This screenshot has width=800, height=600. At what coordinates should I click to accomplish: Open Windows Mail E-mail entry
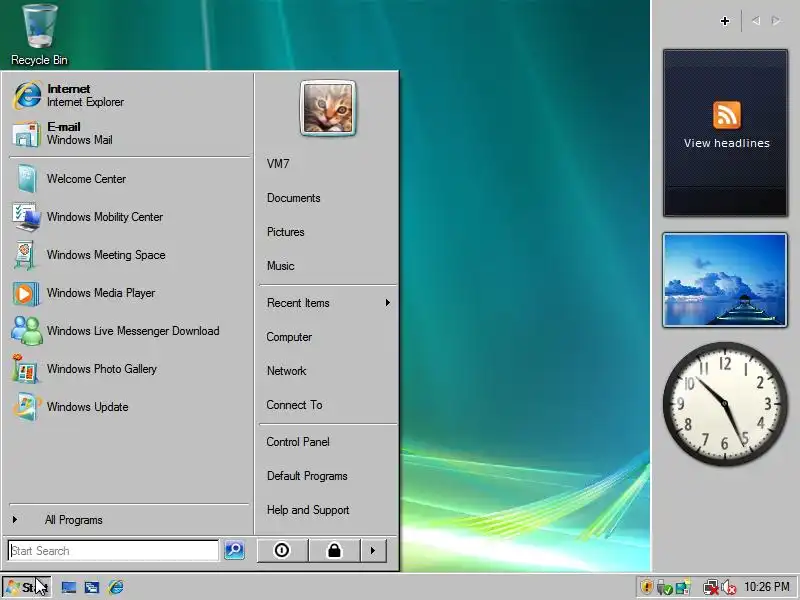(130, 133)
